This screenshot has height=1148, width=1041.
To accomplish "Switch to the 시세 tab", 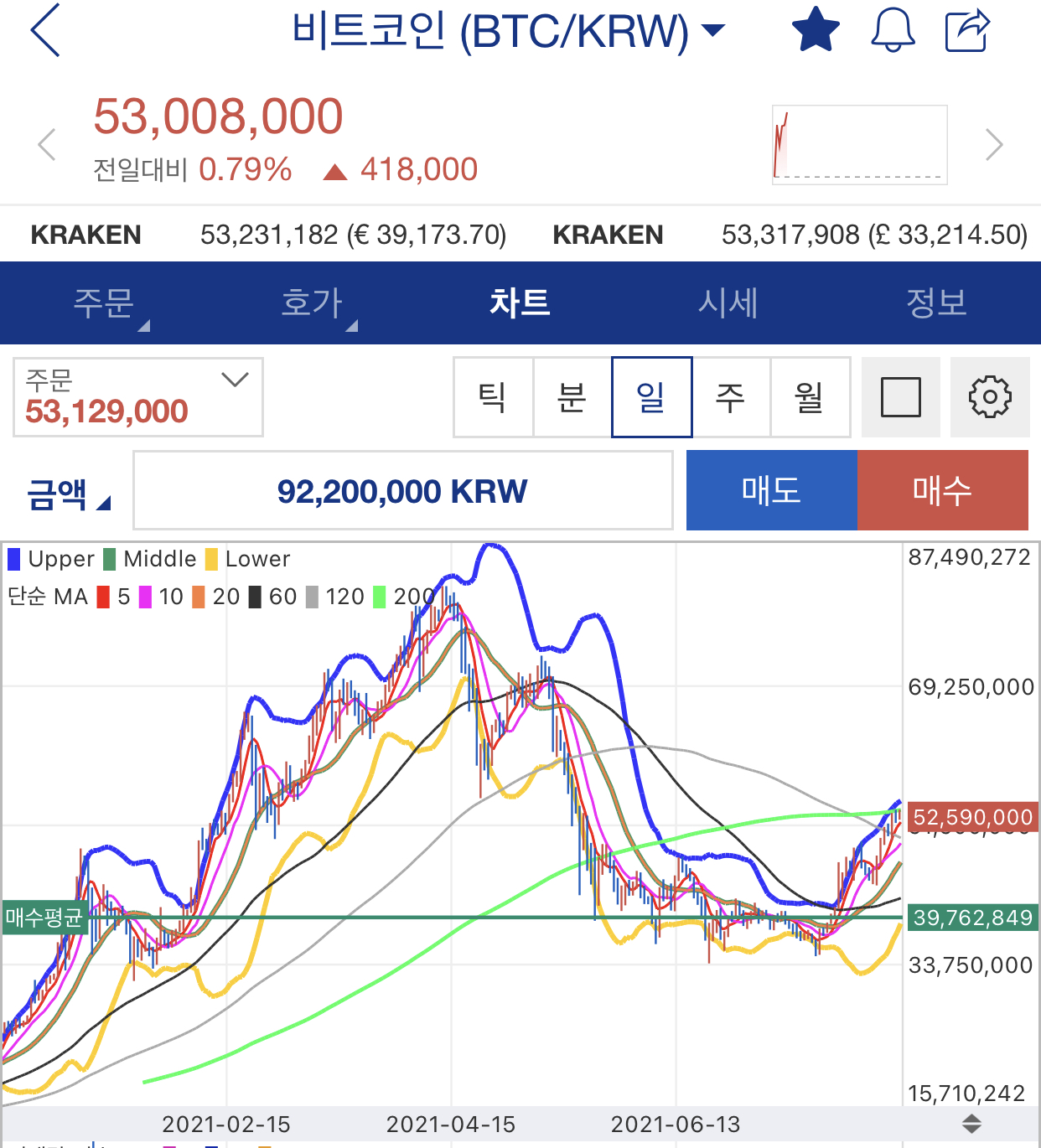I will (728, 303).
